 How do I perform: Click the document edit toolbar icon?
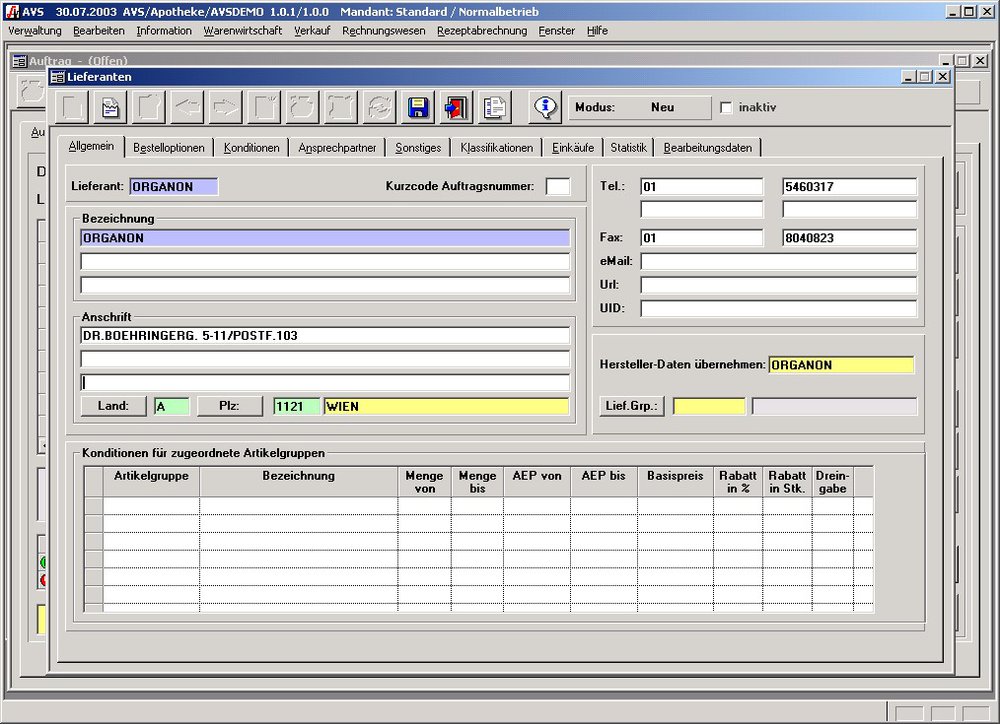pyautogui.click(x=111, y=108)
